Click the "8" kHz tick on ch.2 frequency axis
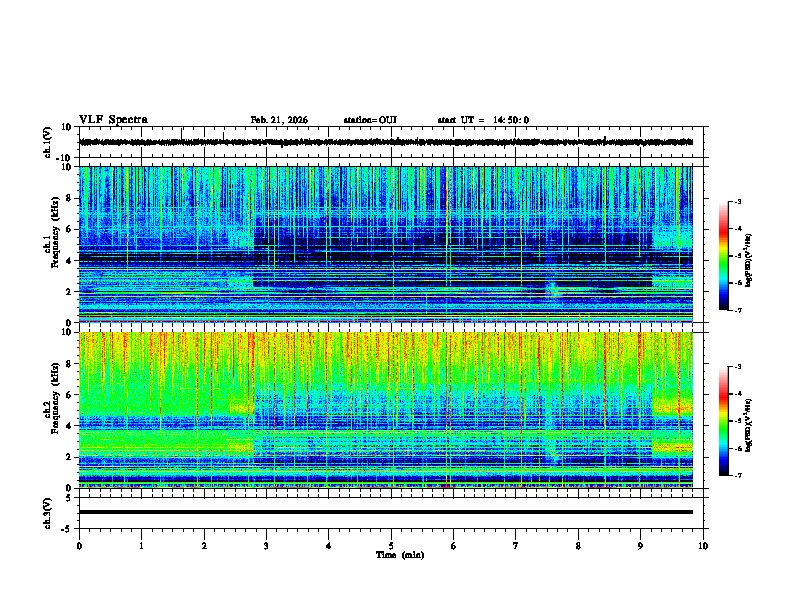 coord(70,364)
